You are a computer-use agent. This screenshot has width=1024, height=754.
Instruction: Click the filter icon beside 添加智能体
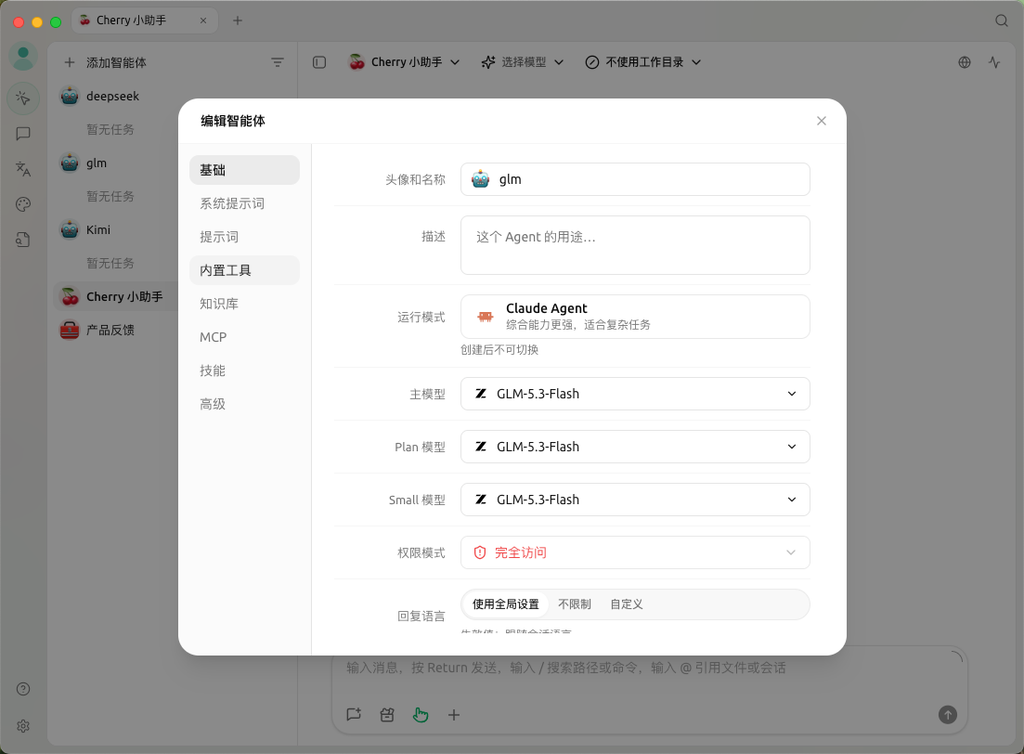pyautogui.click(x=278, y=63)
